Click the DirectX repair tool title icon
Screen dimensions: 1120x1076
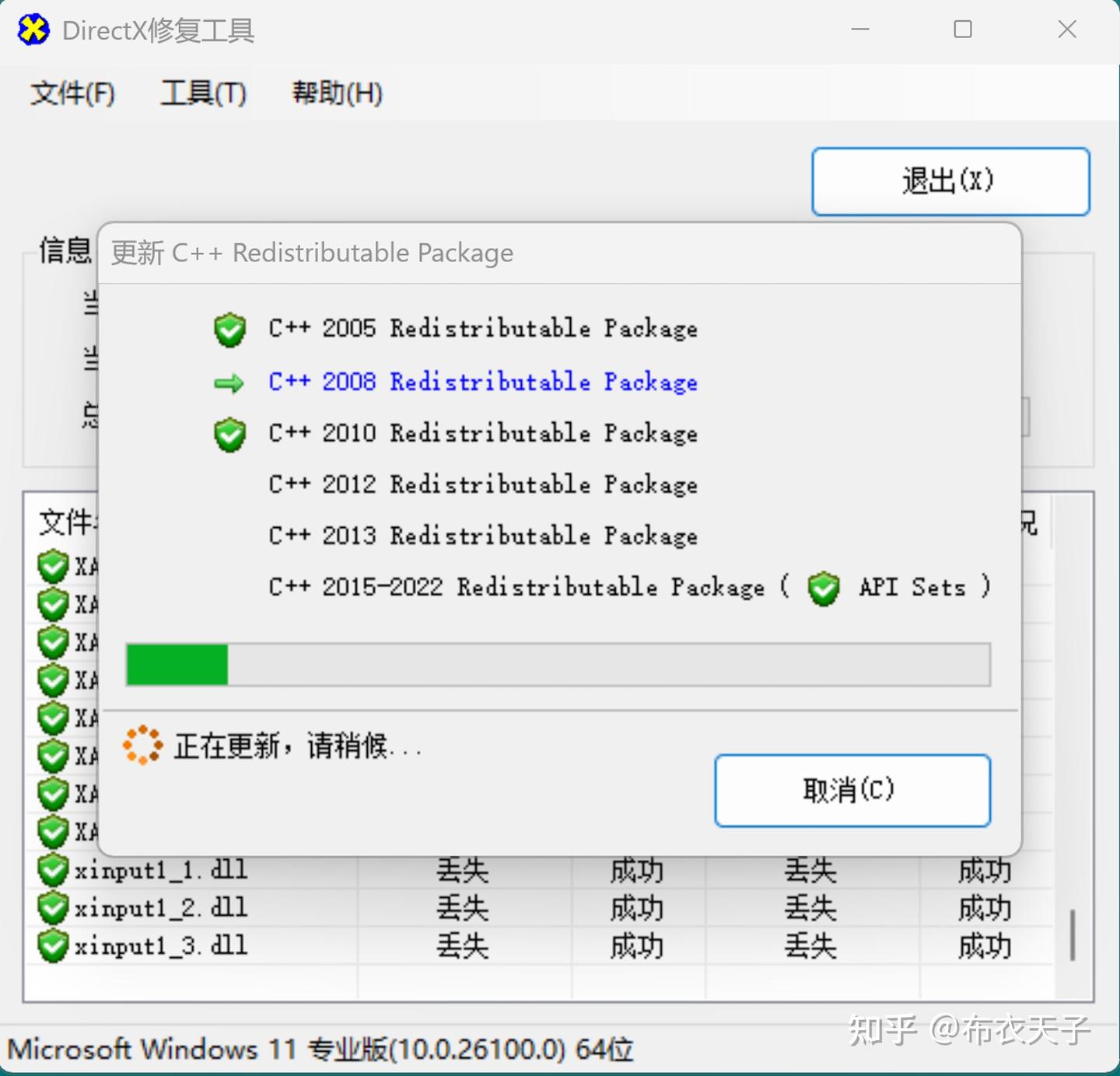[x=33, y=30]
